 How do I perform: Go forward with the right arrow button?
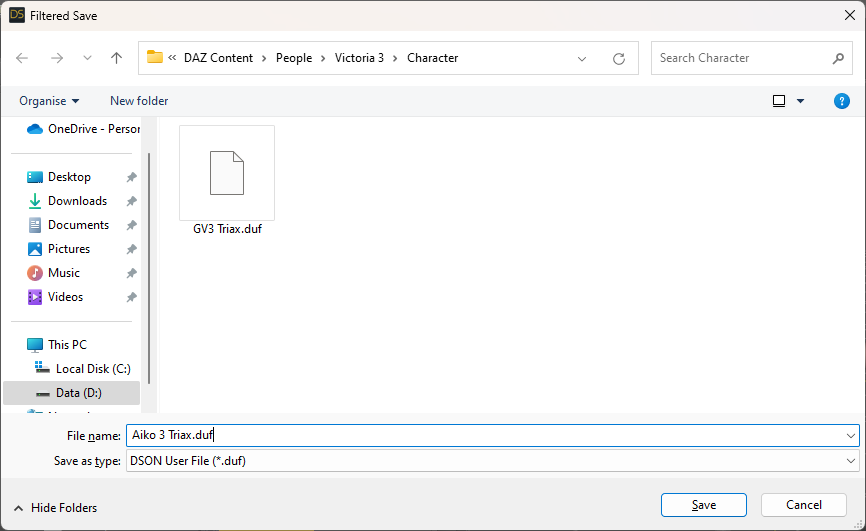coord(57,58)
